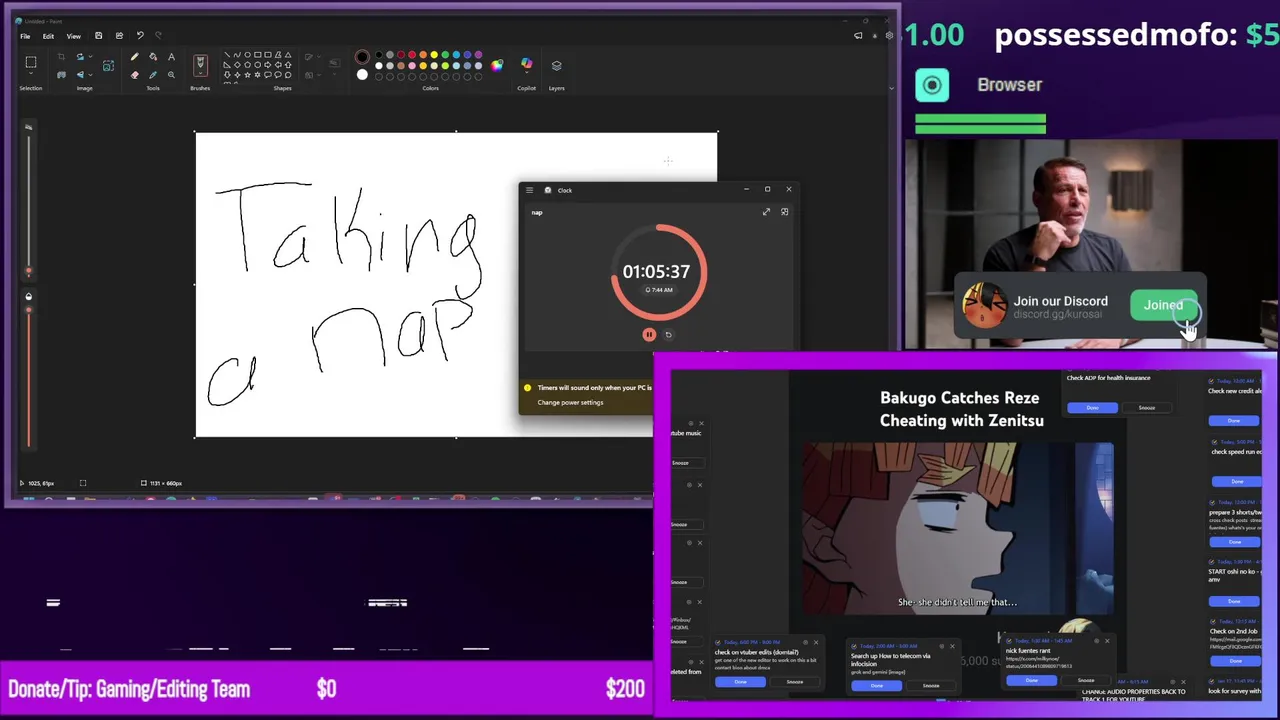This screenshot has width=1280, height=720.
Task: Open the Paint settings gear
Action: coord(889,36)
